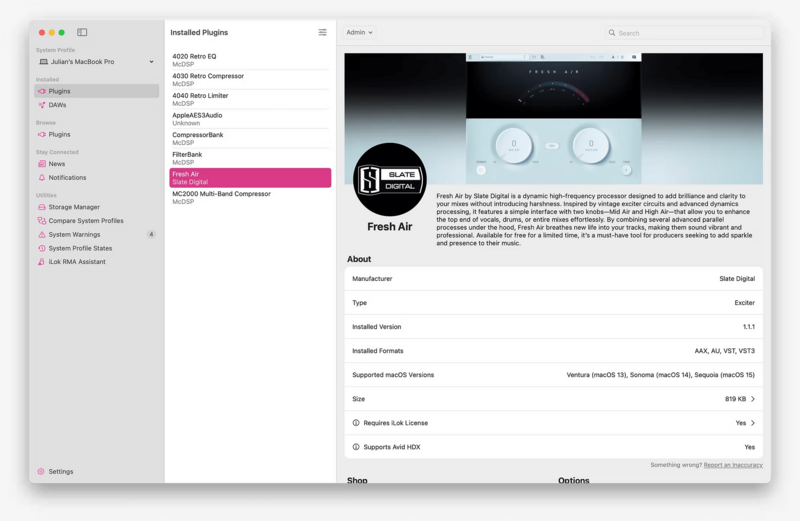Screen dimensions: 800x521
Task: Expand the Requires iLok License chevron
Action: tap(753, 423)
